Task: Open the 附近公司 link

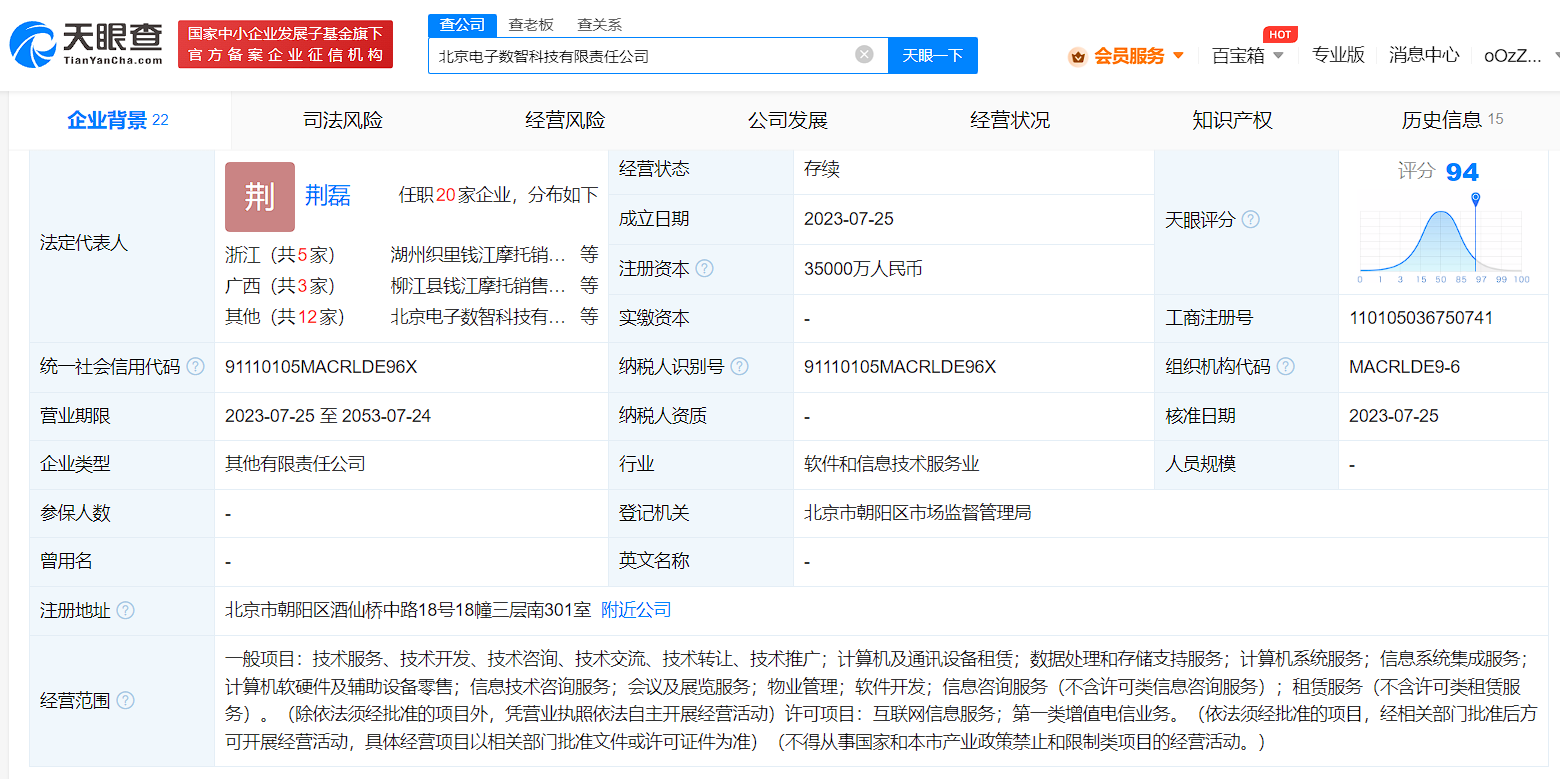Action: click(636, 610)
